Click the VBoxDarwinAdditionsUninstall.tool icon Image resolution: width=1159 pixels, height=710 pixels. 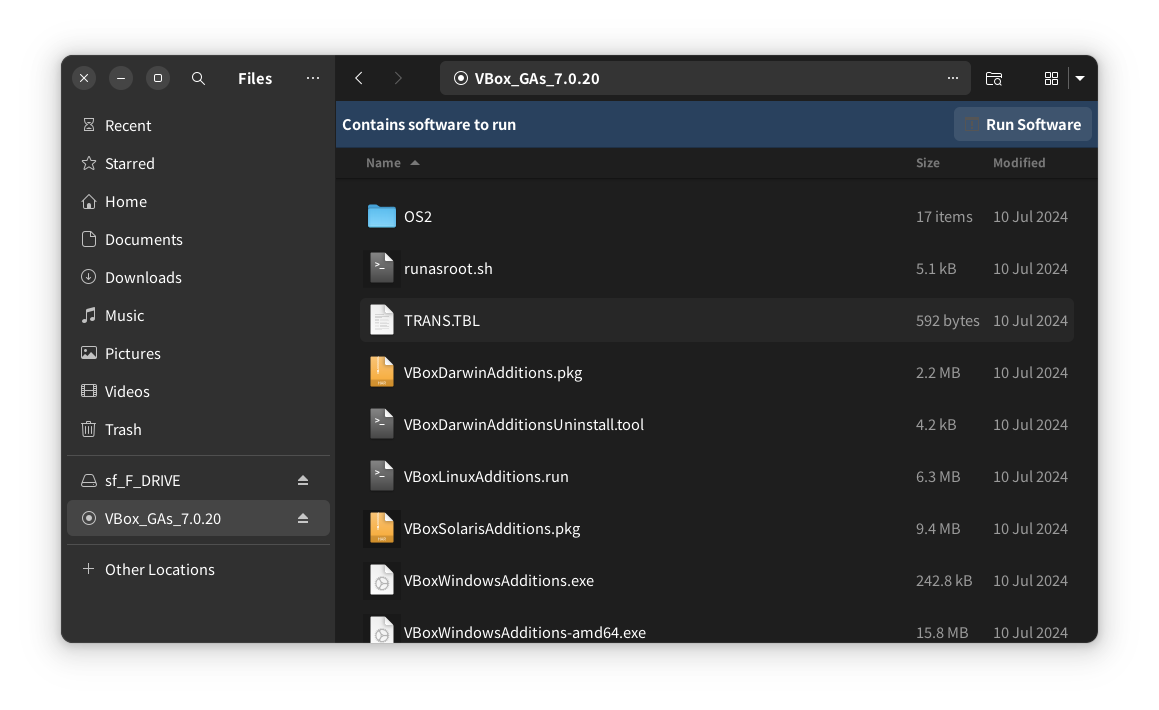(x=381, y=425)
